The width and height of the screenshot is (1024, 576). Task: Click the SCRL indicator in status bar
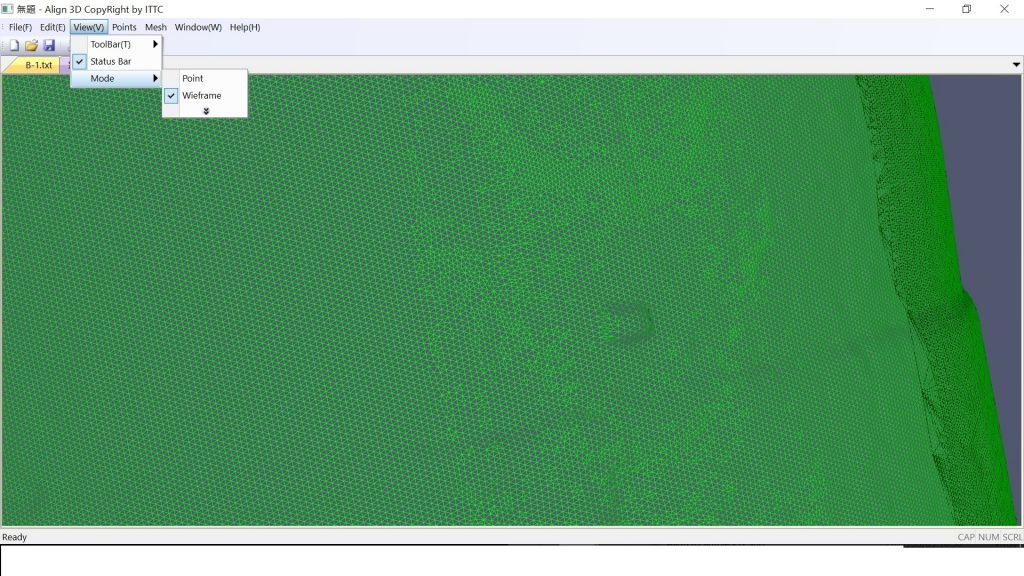point(1012,537)
